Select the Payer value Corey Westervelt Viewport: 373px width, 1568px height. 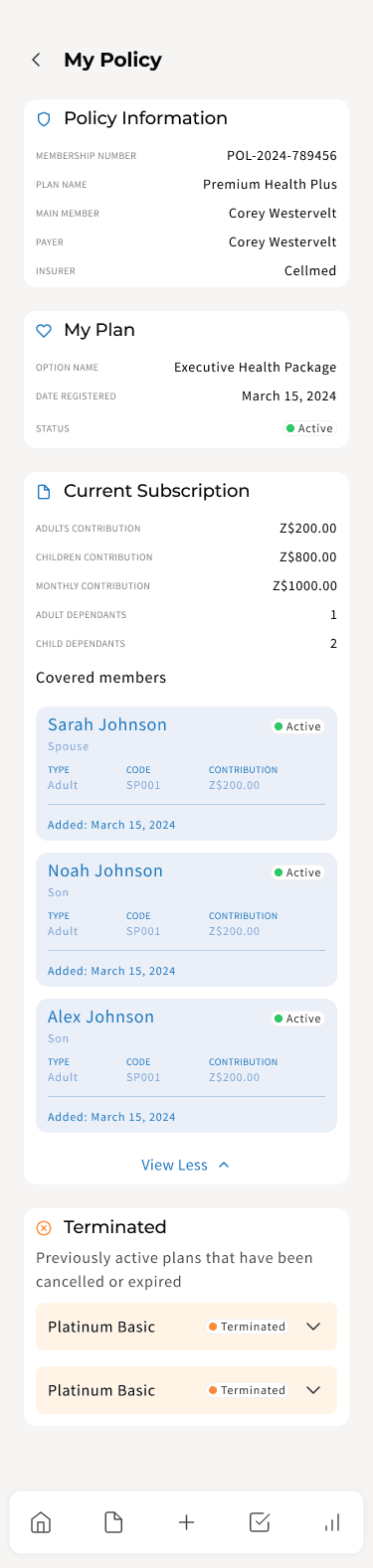pyautogui.click(x=282, y=242)
